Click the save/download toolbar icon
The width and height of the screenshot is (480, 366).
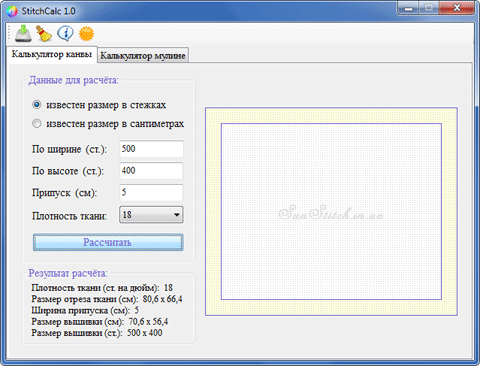click(23, 33)
